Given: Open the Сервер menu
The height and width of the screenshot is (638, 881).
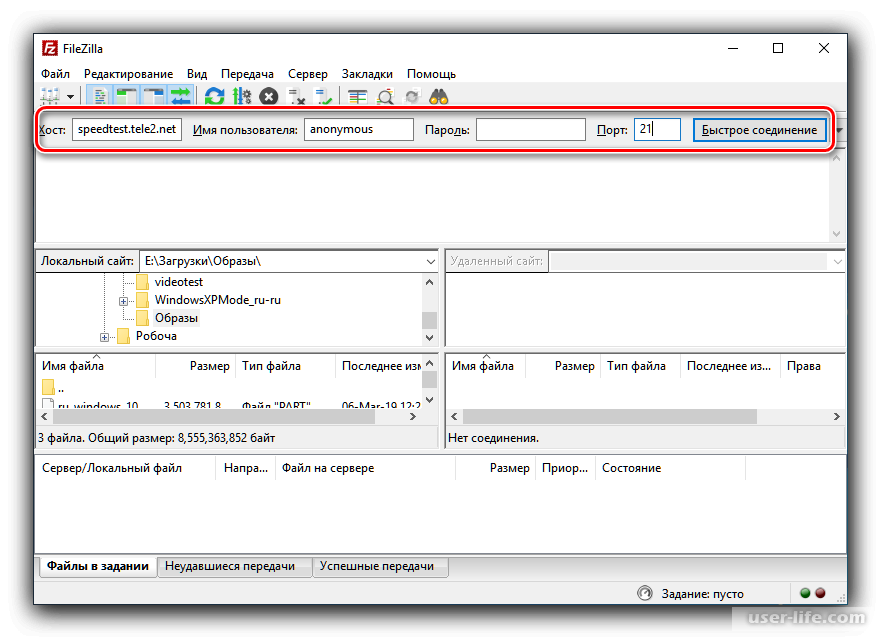Looking at the screenshot, I should point(307,74).
